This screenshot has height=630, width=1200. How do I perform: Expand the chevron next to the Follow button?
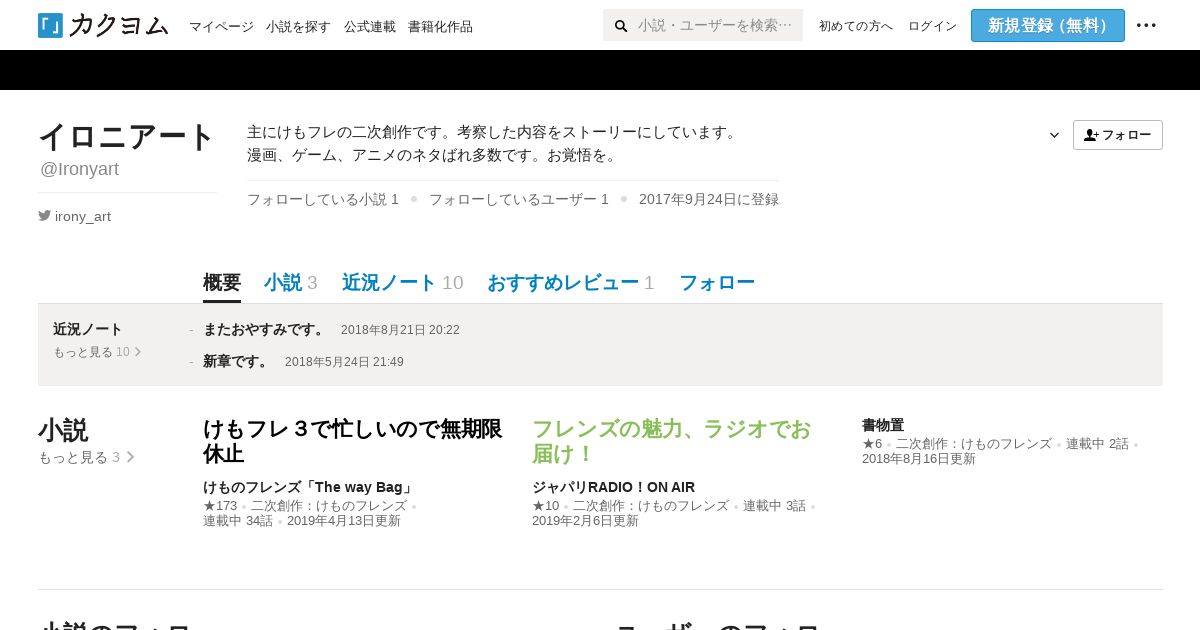click(1054, 135)
